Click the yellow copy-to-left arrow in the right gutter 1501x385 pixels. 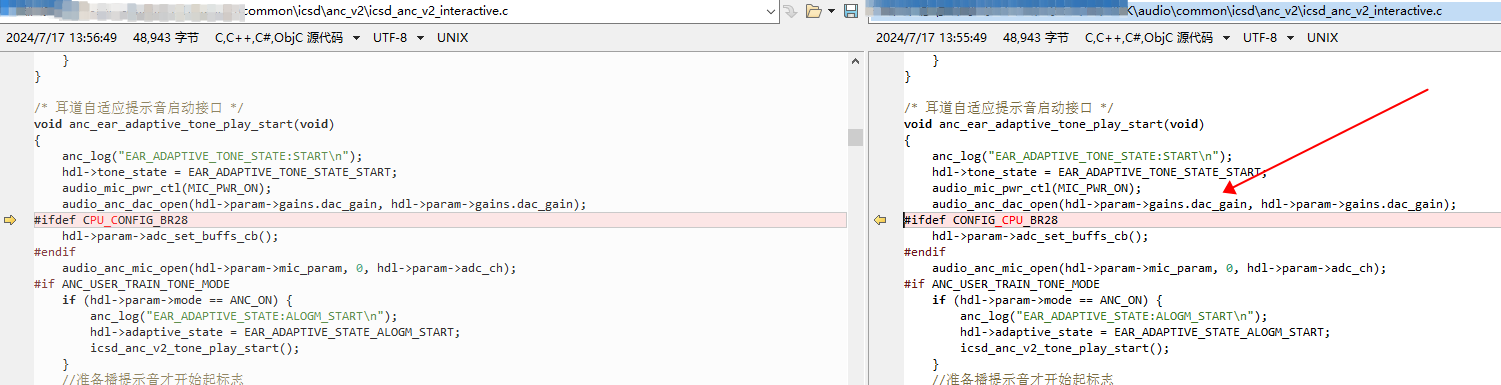click(x=881, y=220)
